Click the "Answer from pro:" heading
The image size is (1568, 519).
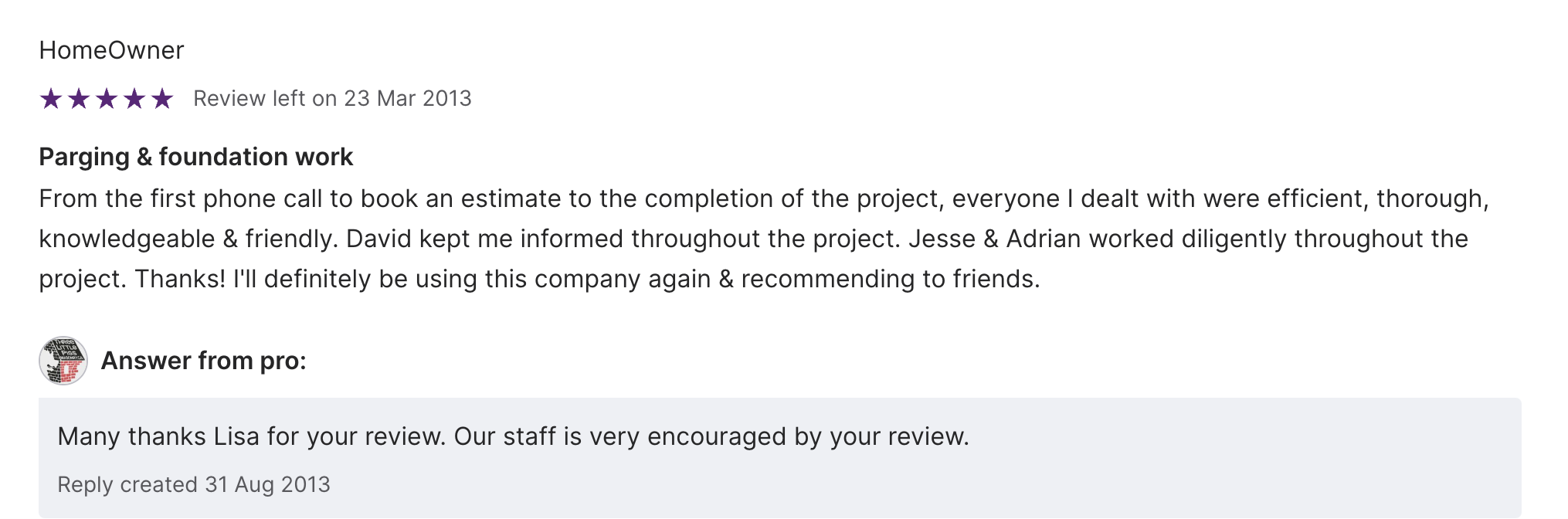(x=203, y=361)
